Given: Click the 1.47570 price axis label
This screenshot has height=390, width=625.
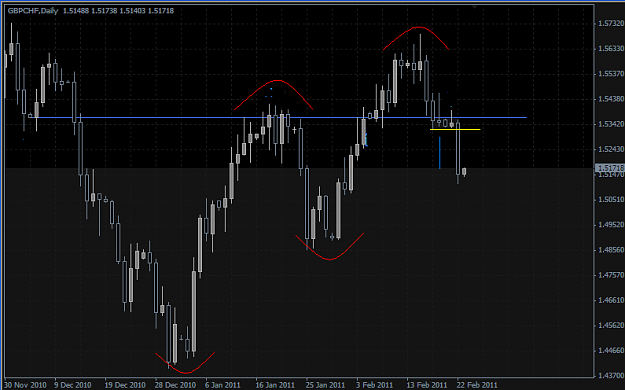Looking at the screenshot, I should click(611, 275).
